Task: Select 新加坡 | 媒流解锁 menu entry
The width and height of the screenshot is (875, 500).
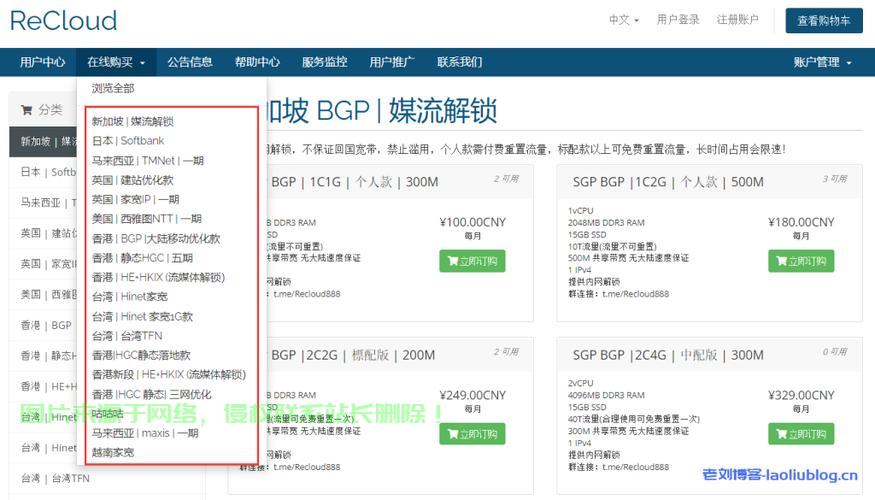Action: pos(133,122)
